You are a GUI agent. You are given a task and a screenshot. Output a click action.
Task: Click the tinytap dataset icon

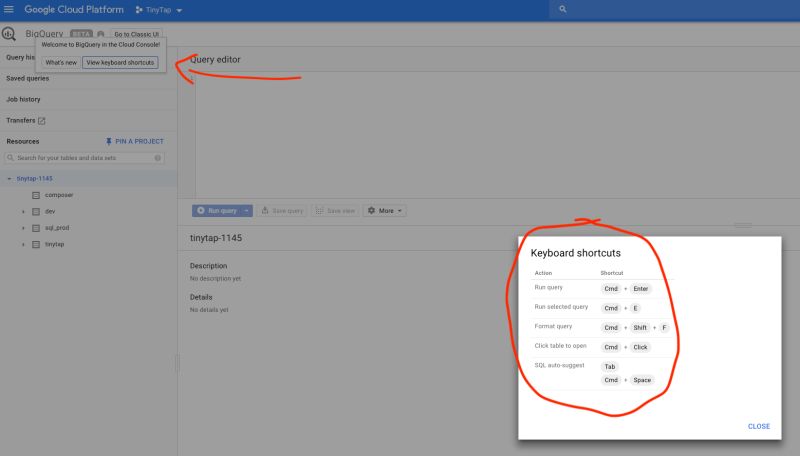(36, 244)
